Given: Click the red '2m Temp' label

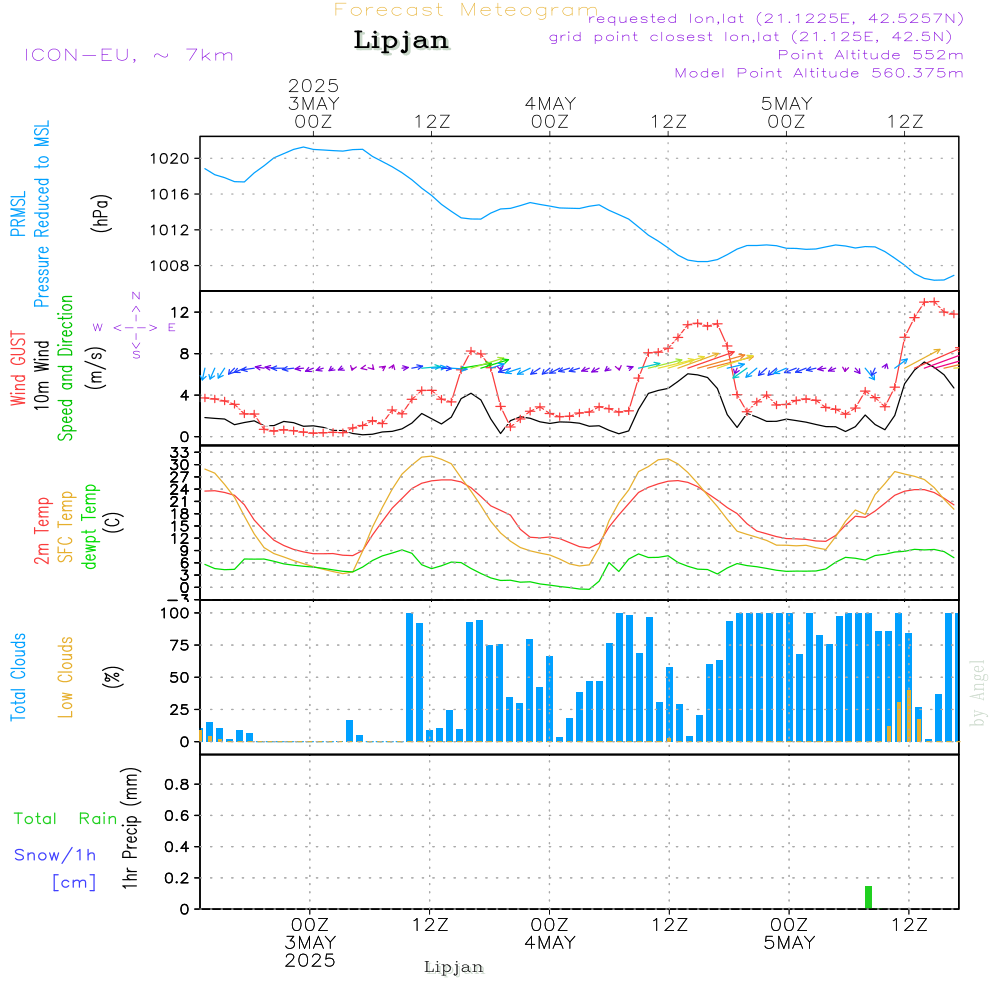Looking at the screenshot, I should coord(41,531).
